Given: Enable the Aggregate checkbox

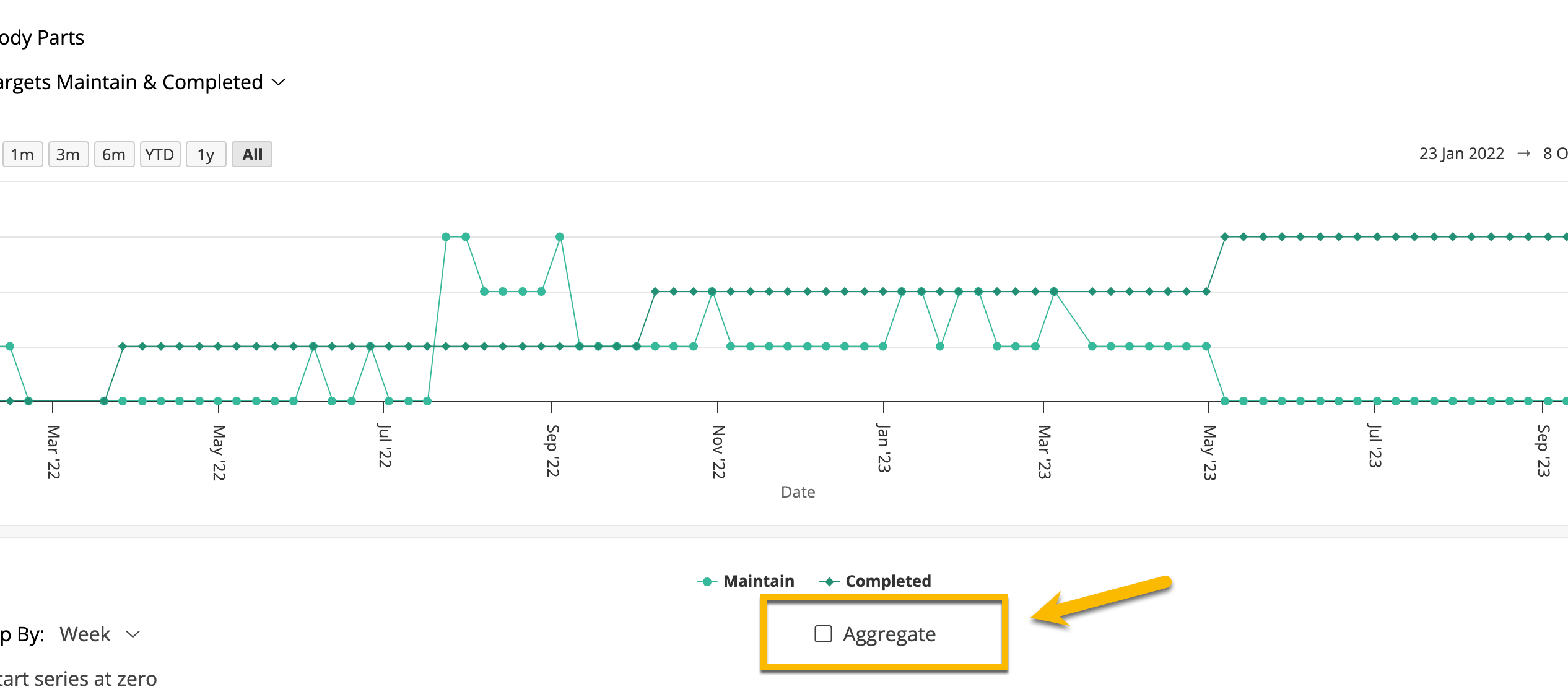Looking at the screenshot, I should pos(823,634).
